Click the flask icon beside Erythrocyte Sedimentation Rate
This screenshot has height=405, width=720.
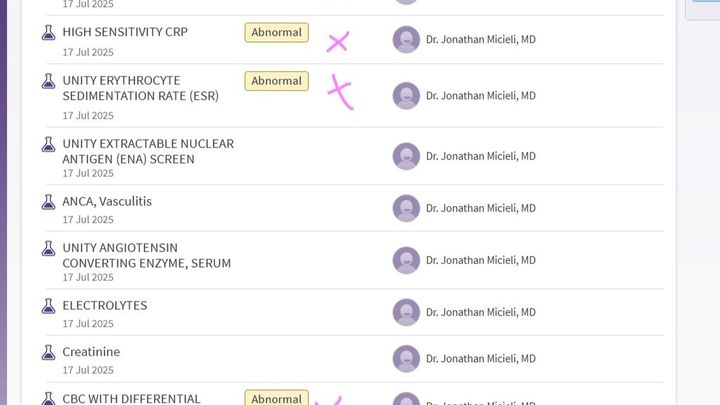[x=48, y=80]
